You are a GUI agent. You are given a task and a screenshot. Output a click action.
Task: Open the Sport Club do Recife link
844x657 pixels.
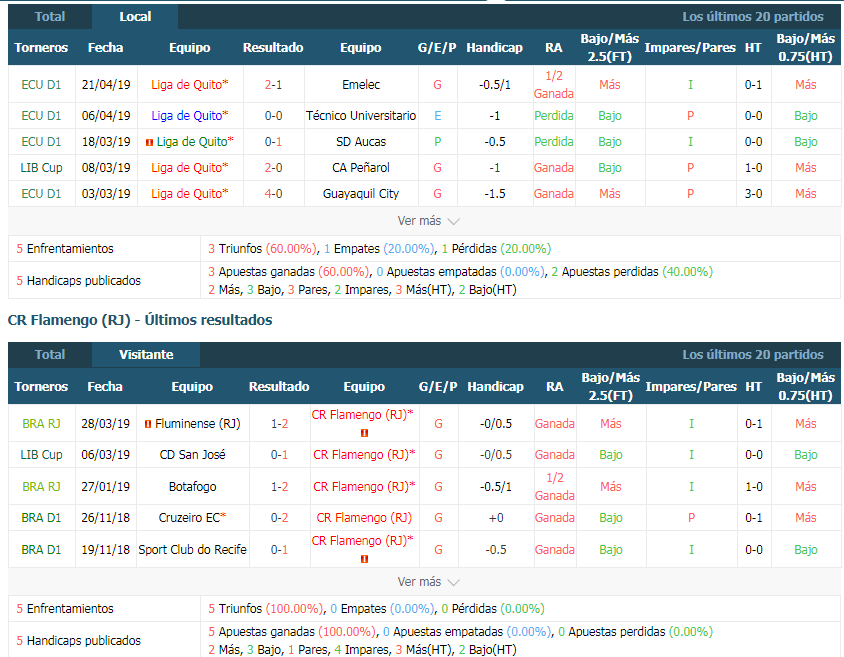(x=192, y=549)
